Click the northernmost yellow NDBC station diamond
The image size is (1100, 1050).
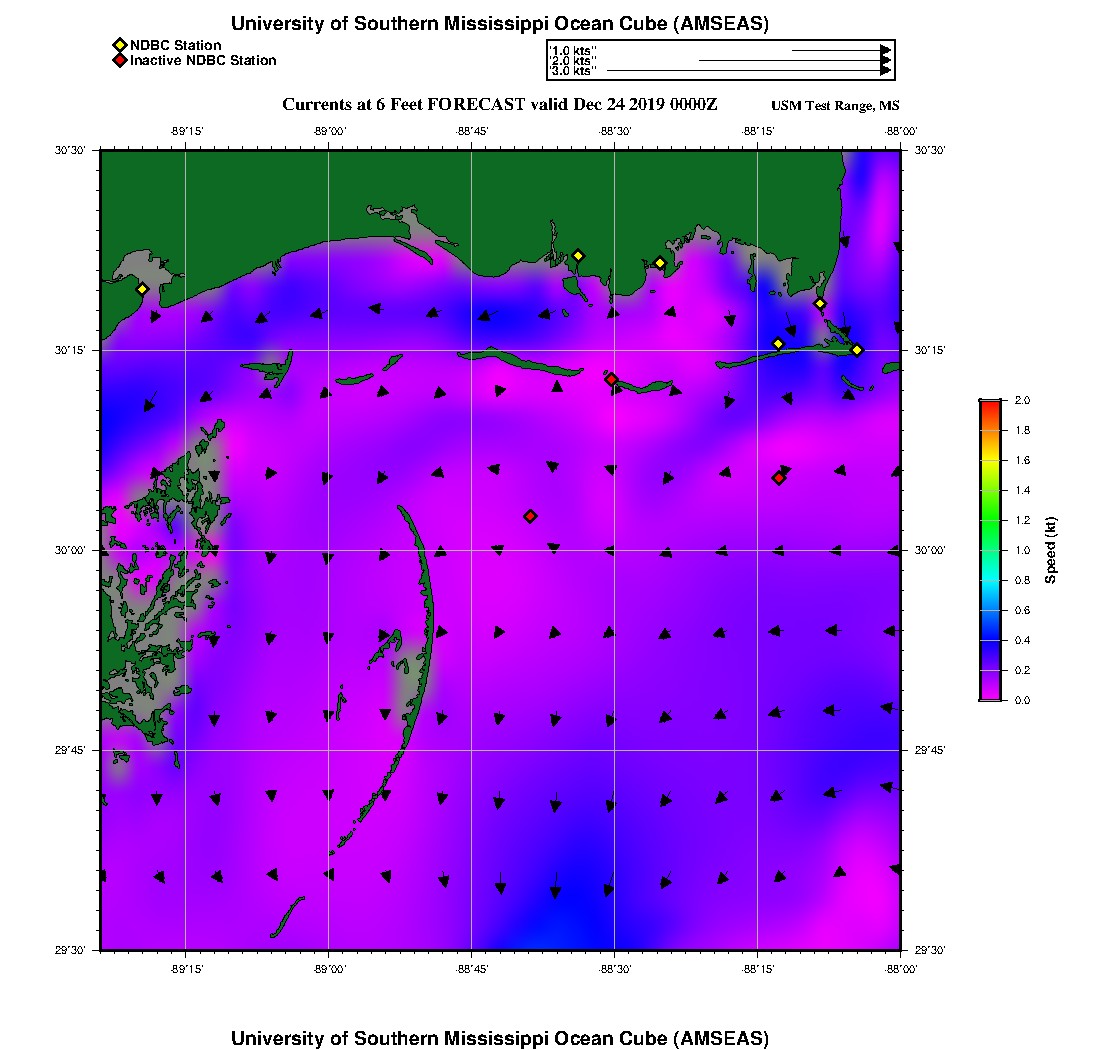[x=577, y=255]
